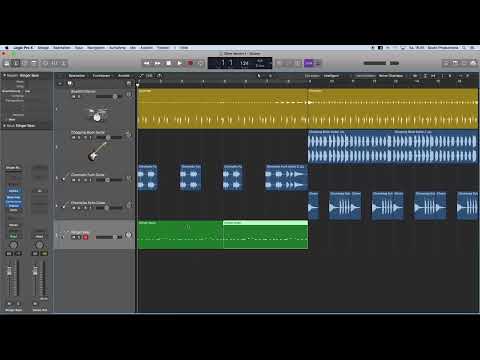Click the duplicate track button in header

pos(70,83)
